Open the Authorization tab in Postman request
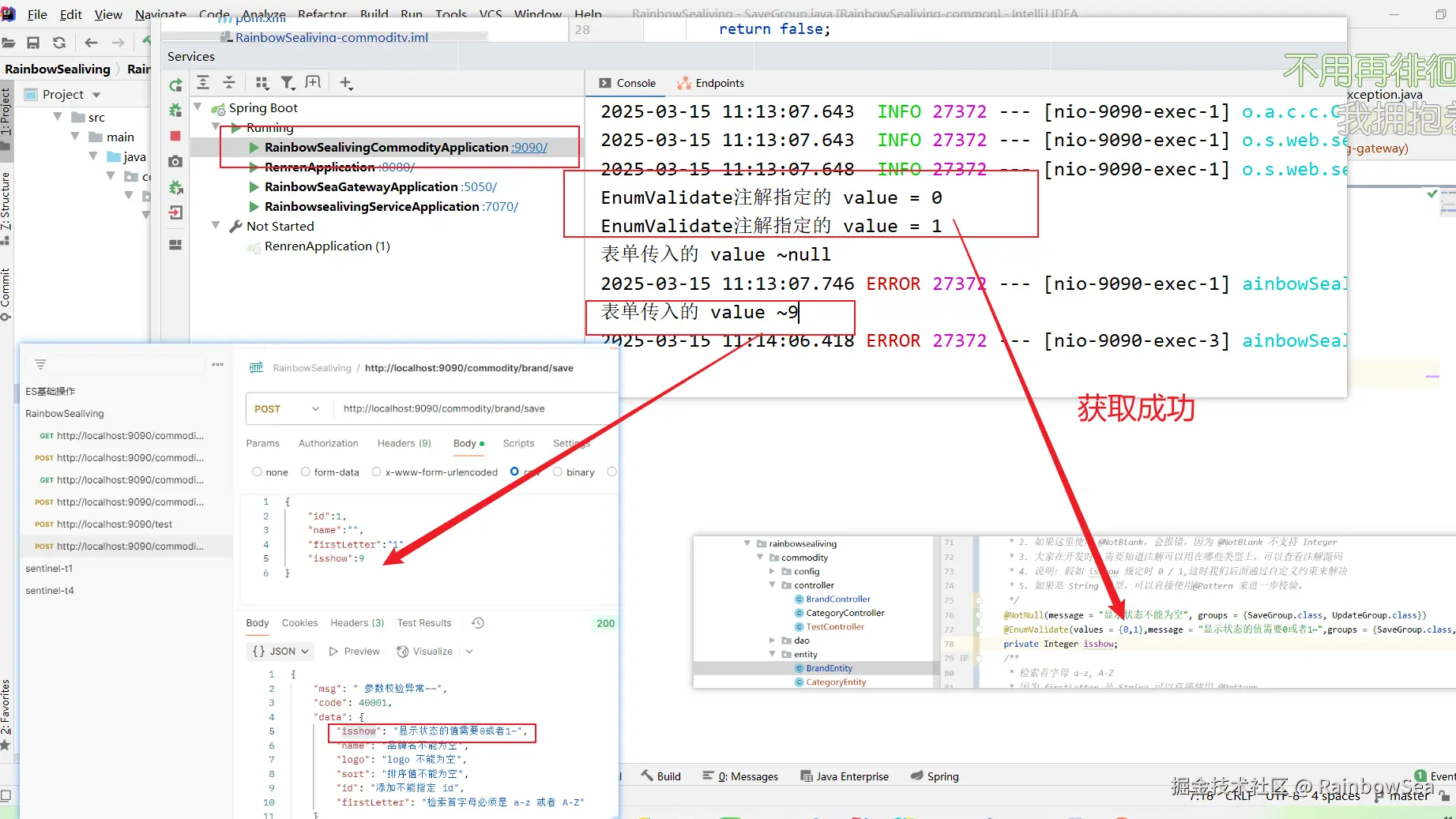Image resolution: width=1456 pixels, height=819 pixels. point(329,444)
